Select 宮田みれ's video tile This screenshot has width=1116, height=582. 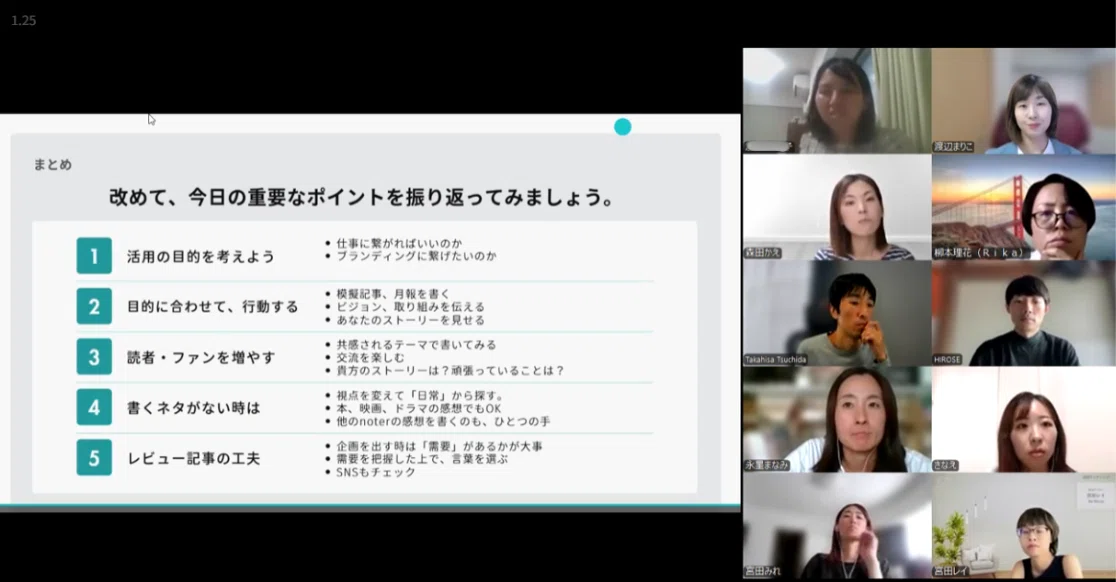click(x=837, y=525)
